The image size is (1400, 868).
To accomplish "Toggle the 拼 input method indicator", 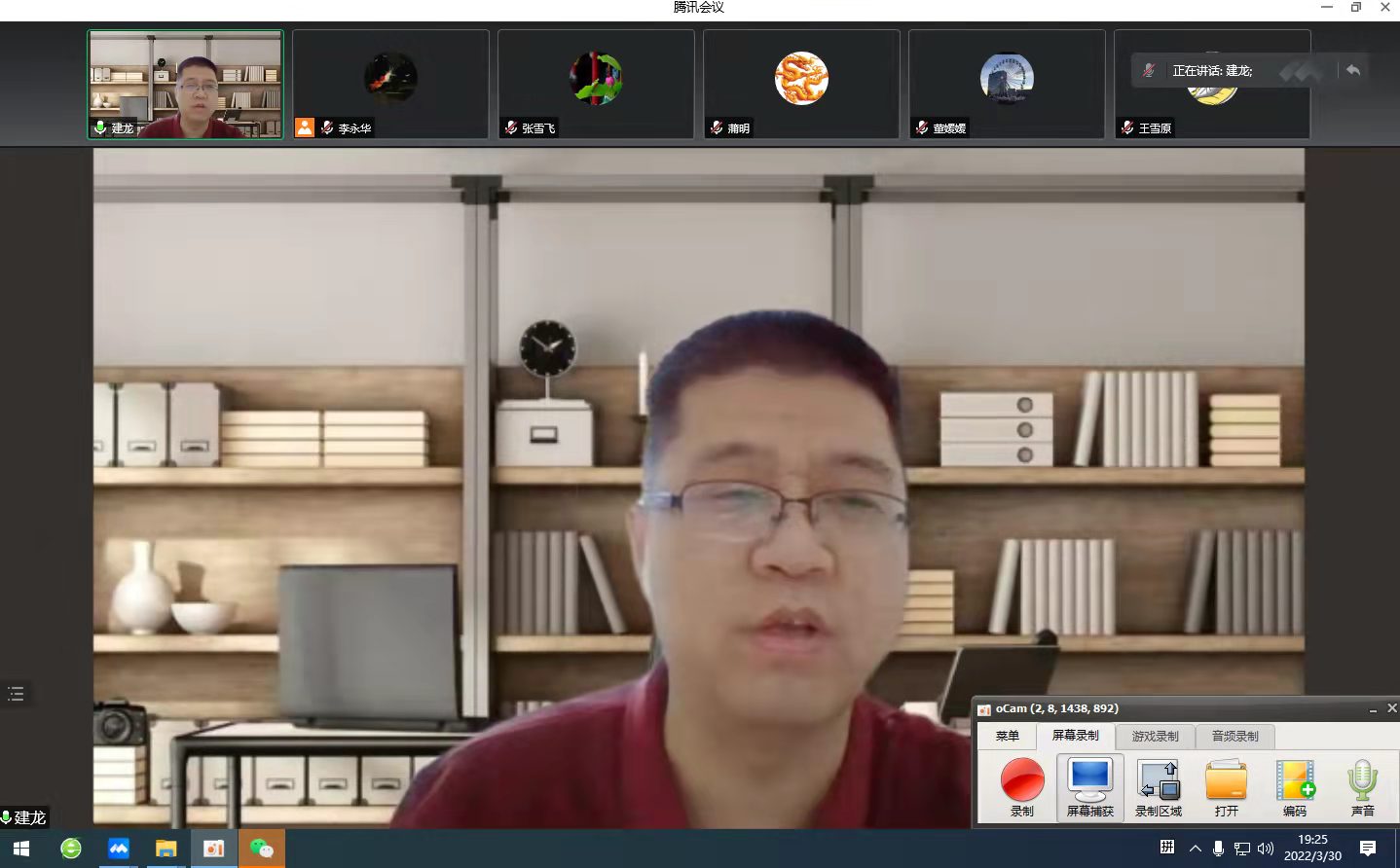I will pos(1167,848).
